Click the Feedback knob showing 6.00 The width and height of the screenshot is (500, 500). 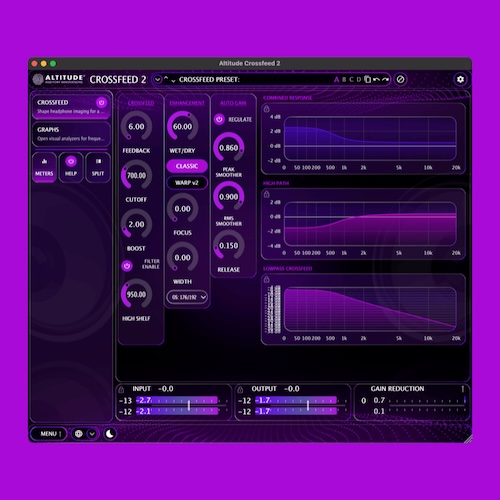(x=136, y=127)
